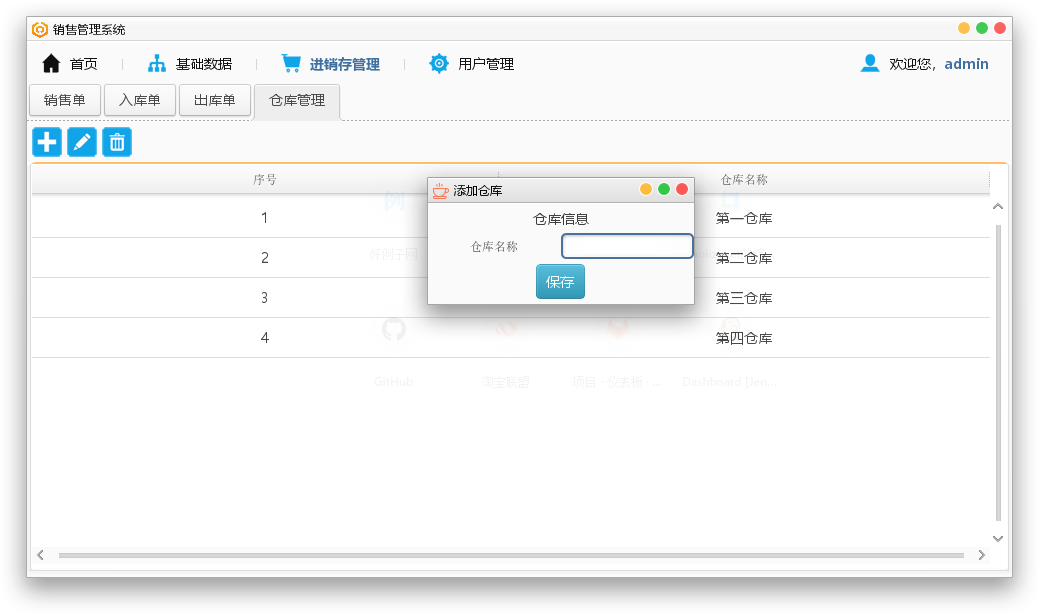1039x614 pixels.
Task: Switch to the 入库单 tab
Action: pyautogui.click(x=140, y=100)
